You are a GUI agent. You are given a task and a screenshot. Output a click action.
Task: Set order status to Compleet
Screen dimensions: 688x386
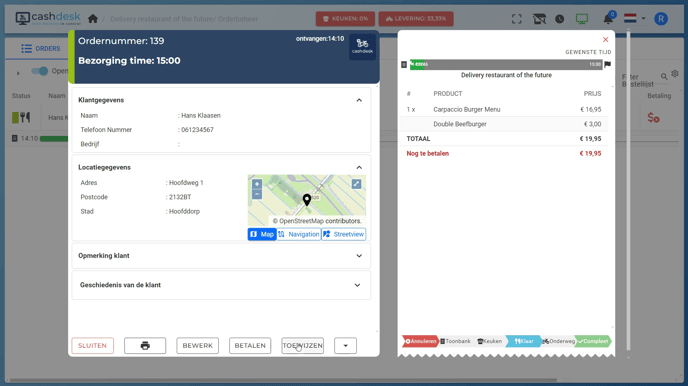tap(593, 341)
